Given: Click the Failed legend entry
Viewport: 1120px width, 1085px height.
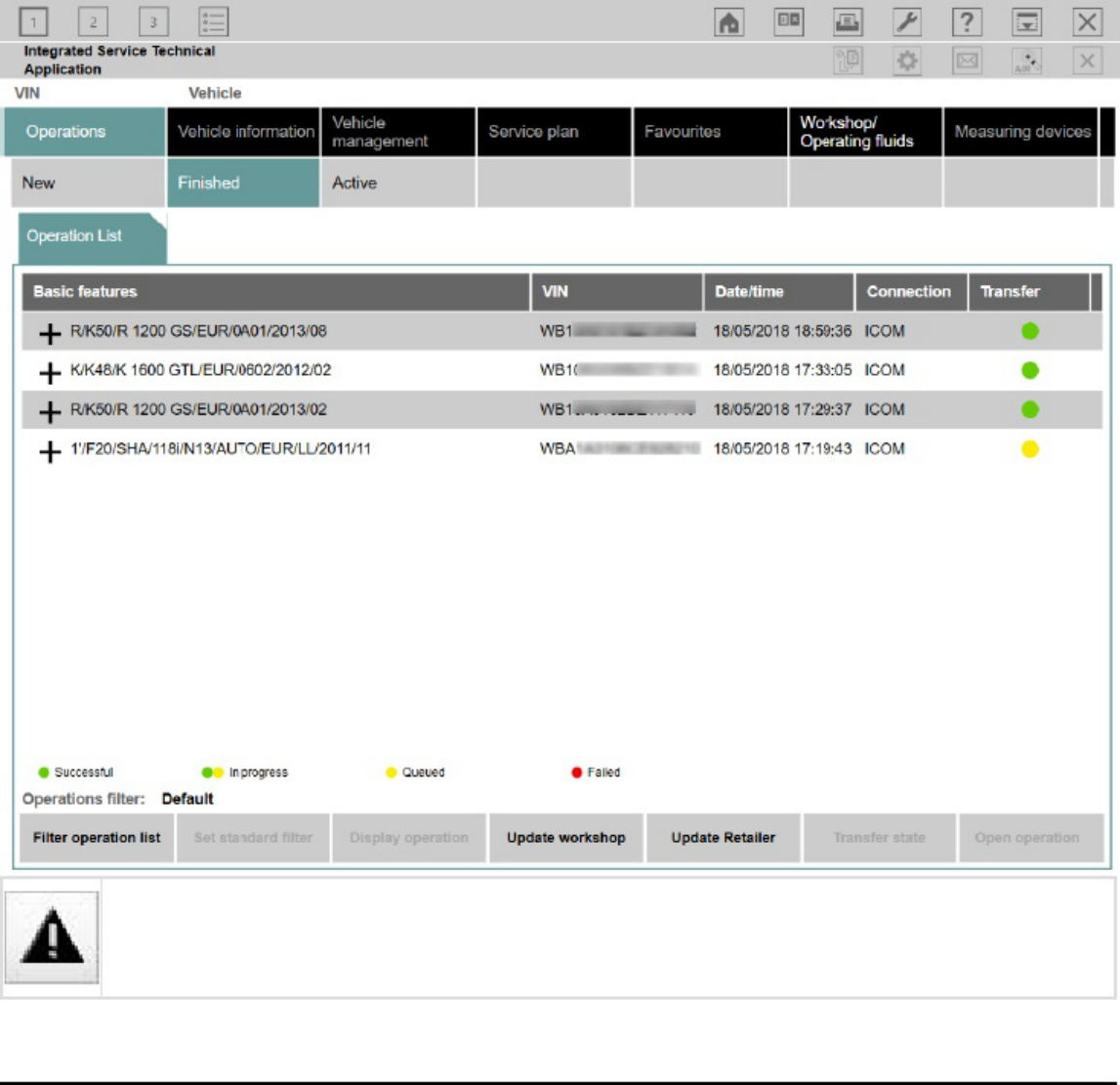Looking at the screenshot, I should click(596, 772).
